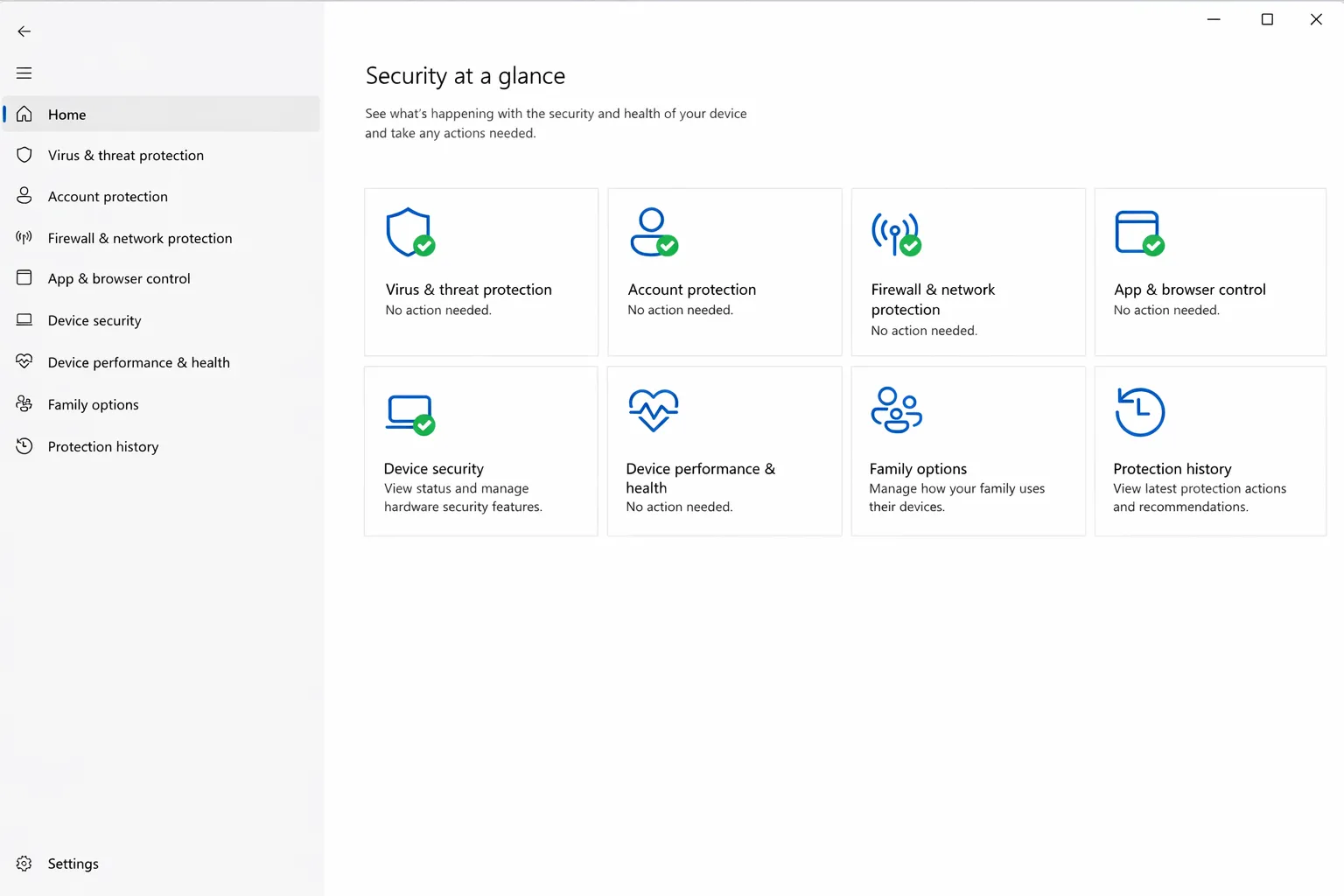Open App & browser control in sidebar

[x=162, y=278]
